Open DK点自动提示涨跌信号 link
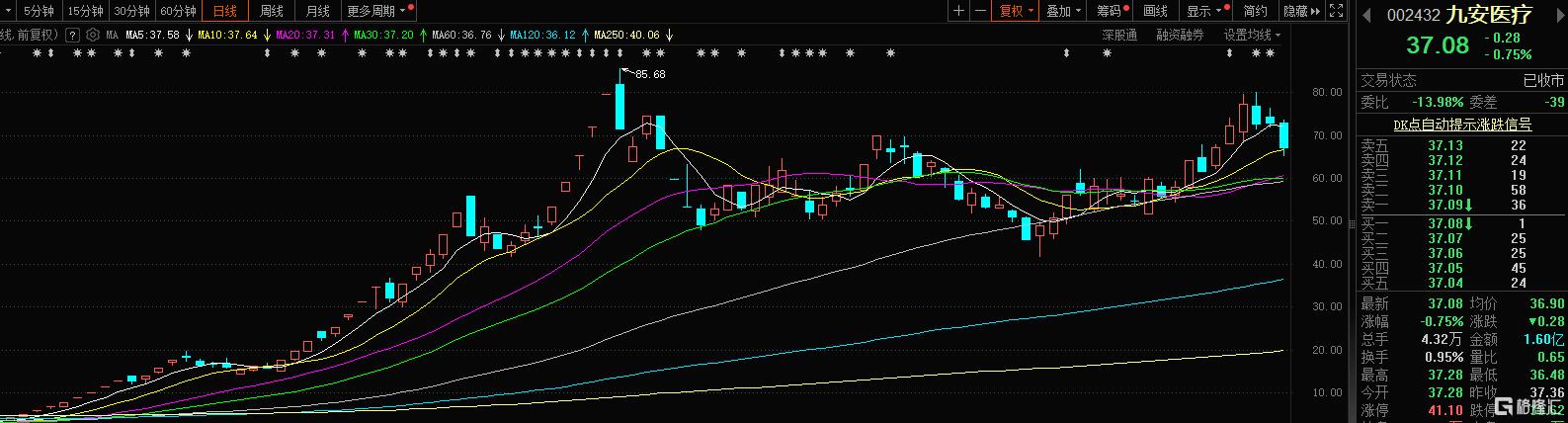 1462,125
